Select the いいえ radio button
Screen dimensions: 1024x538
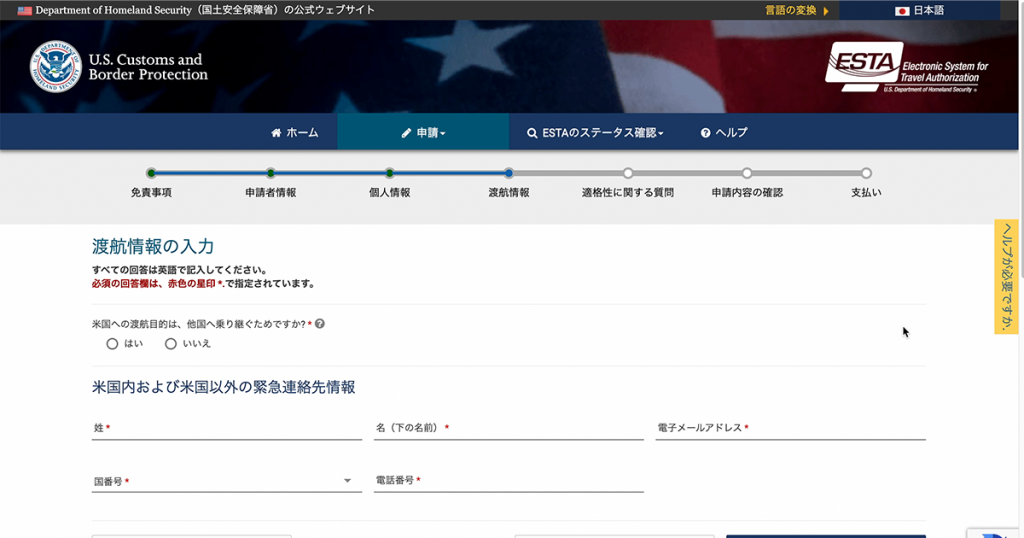tap(170, 344)
